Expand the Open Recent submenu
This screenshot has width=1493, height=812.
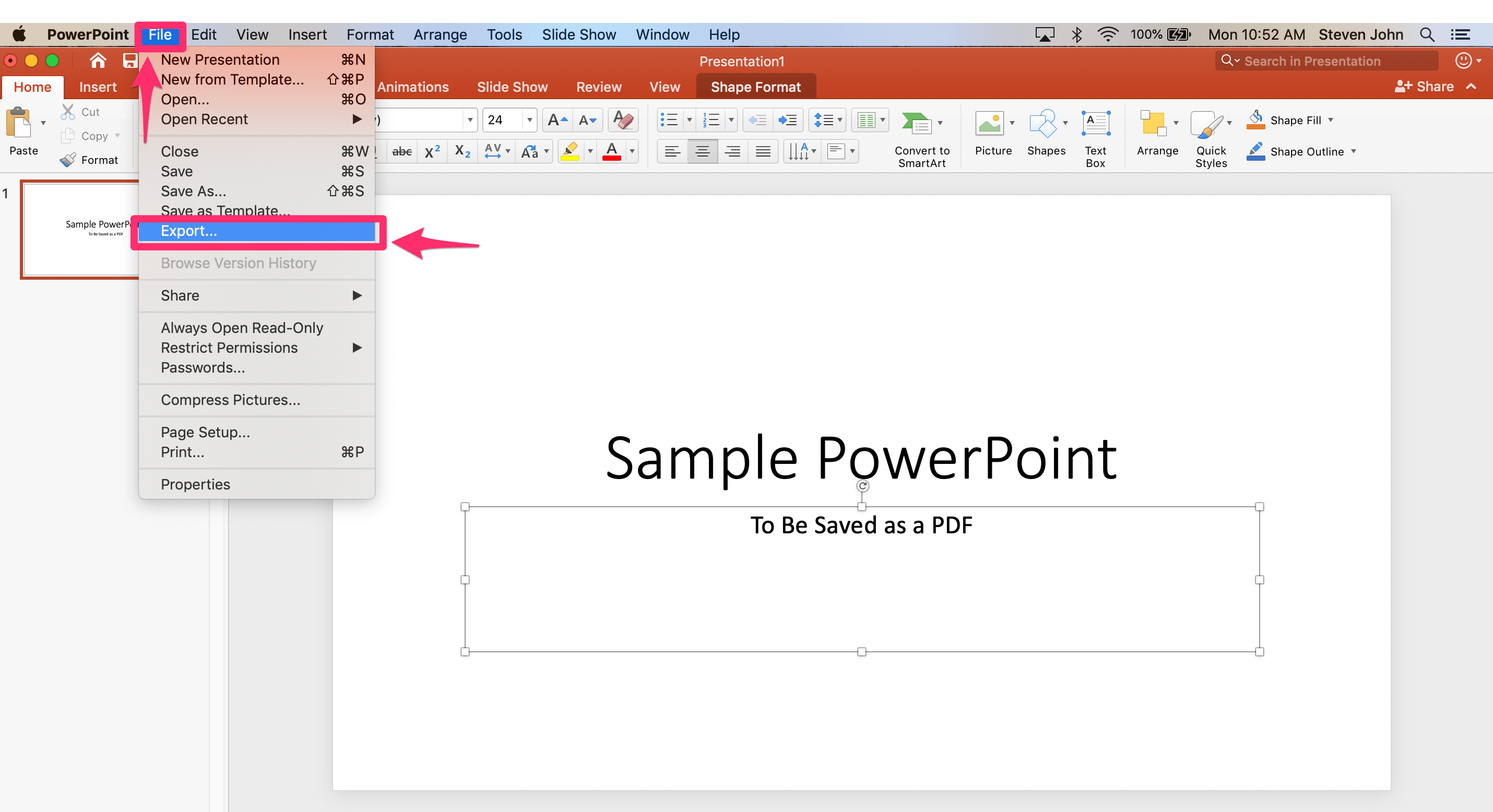(x=257, y=119)
